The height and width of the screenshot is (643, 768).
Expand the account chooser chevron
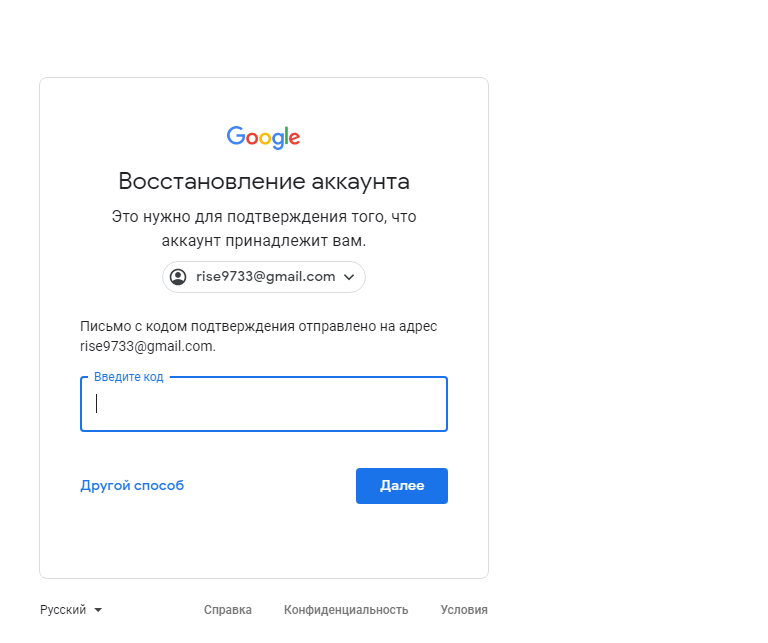pos(349,277)
